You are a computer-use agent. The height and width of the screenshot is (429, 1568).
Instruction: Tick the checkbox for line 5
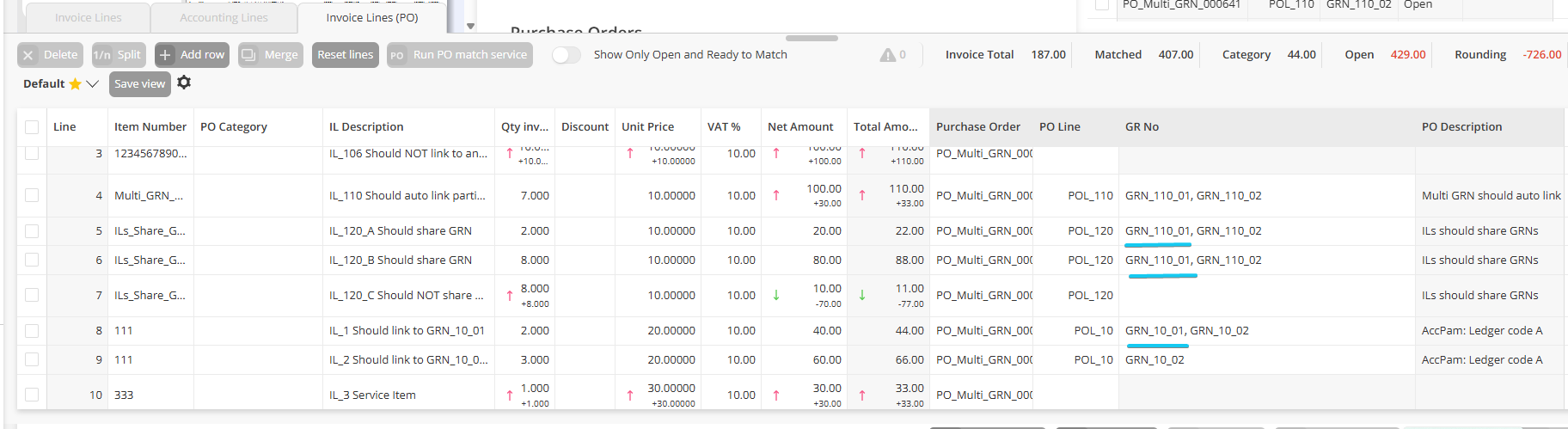[x=32, y=231]
